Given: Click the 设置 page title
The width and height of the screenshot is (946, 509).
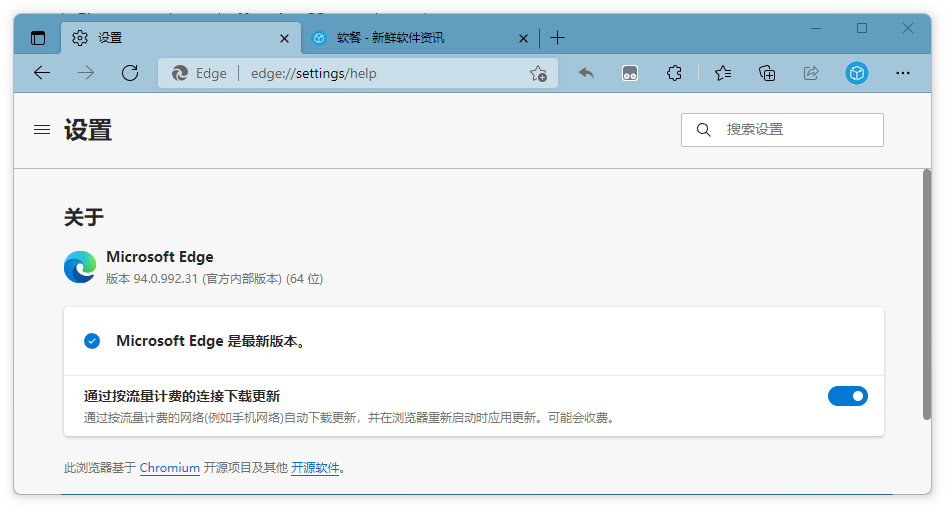Looking at the screenshot, I should tap(88, 130).
